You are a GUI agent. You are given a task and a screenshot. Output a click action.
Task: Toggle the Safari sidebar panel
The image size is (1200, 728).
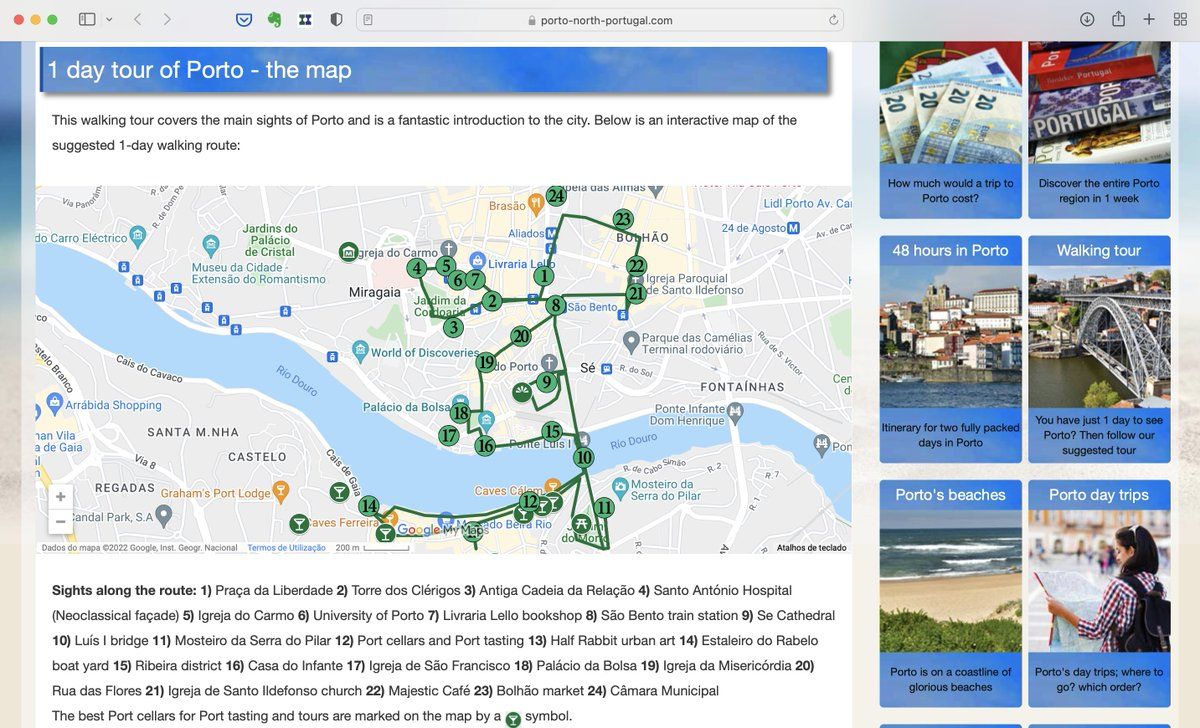(x=87, y=20)
